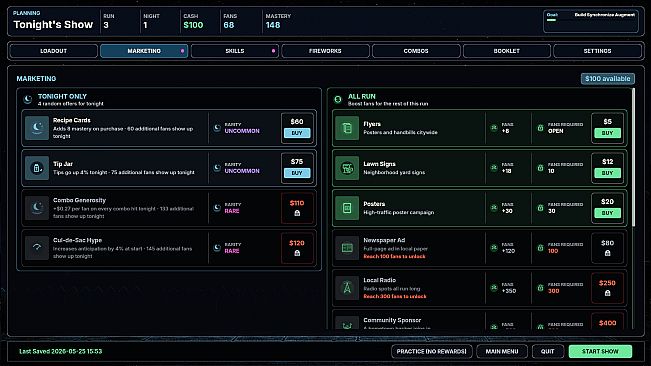The height and width of the screenshot is (366, 651).
Task: Click the Newspaper Ad icon
Action: (x=347, y=248)
